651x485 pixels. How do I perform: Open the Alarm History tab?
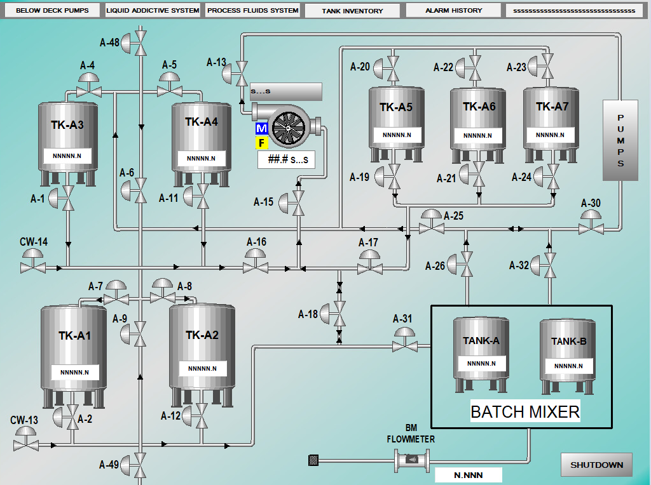pyautogui.click(x=453, y=11)
